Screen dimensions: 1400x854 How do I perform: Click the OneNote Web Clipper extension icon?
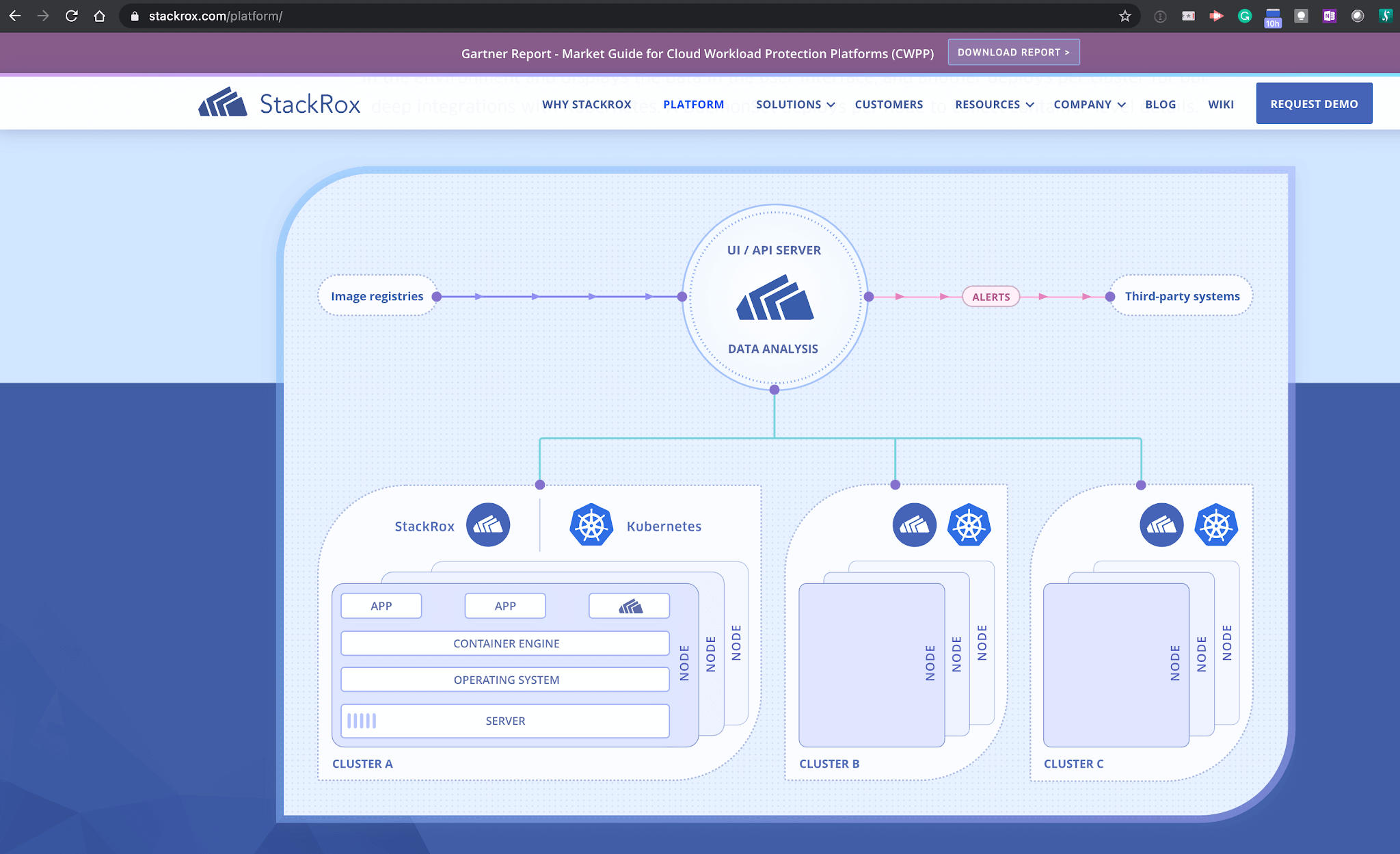[1330, 15]
